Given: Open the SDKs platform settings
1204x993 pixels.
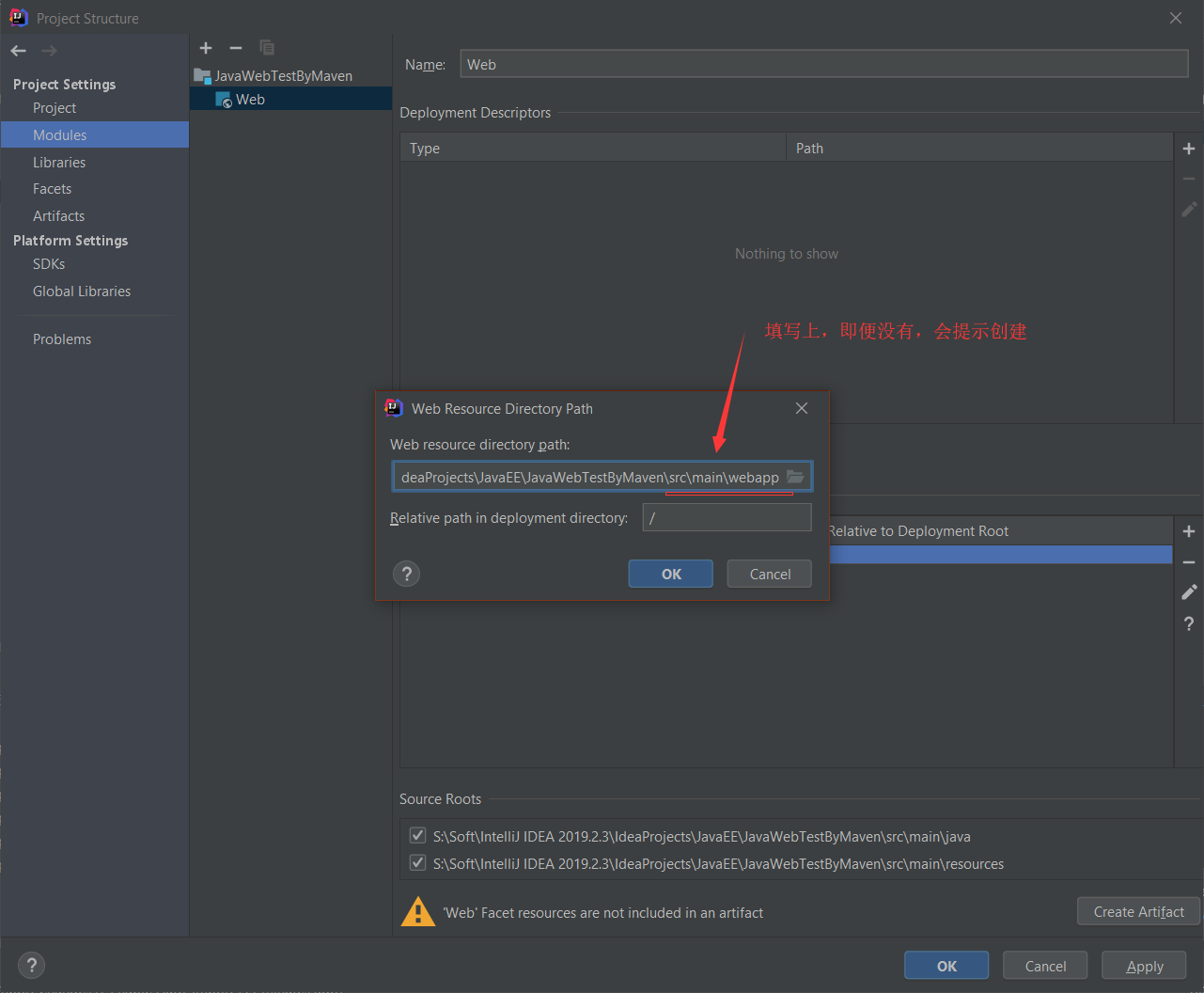Looking at the screenshot, I should pyautogui.click(x=49, y=264).
